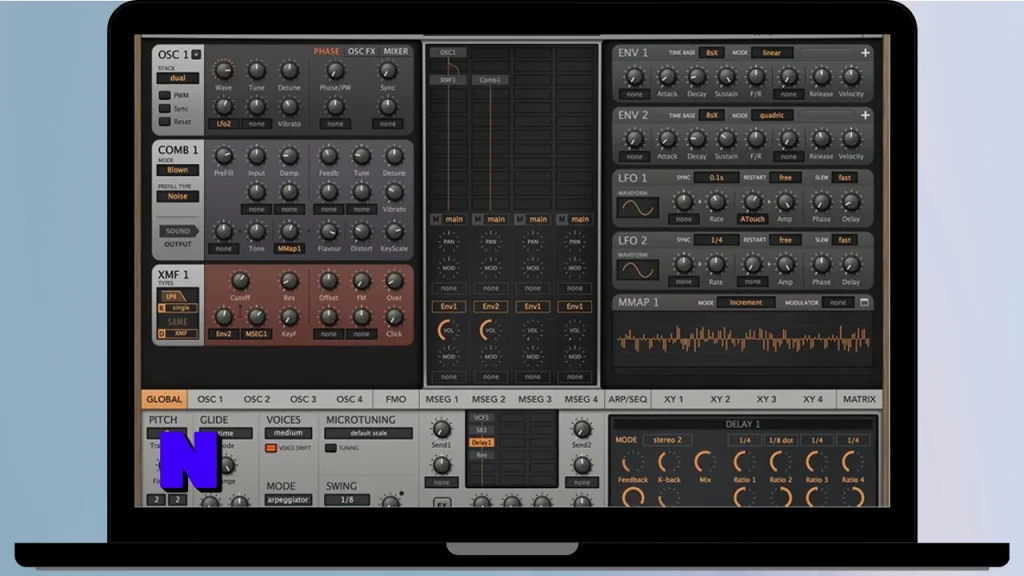The image size is (1024, 576).
Task: Open the MATRIX tab
Action: pos(859,399)
